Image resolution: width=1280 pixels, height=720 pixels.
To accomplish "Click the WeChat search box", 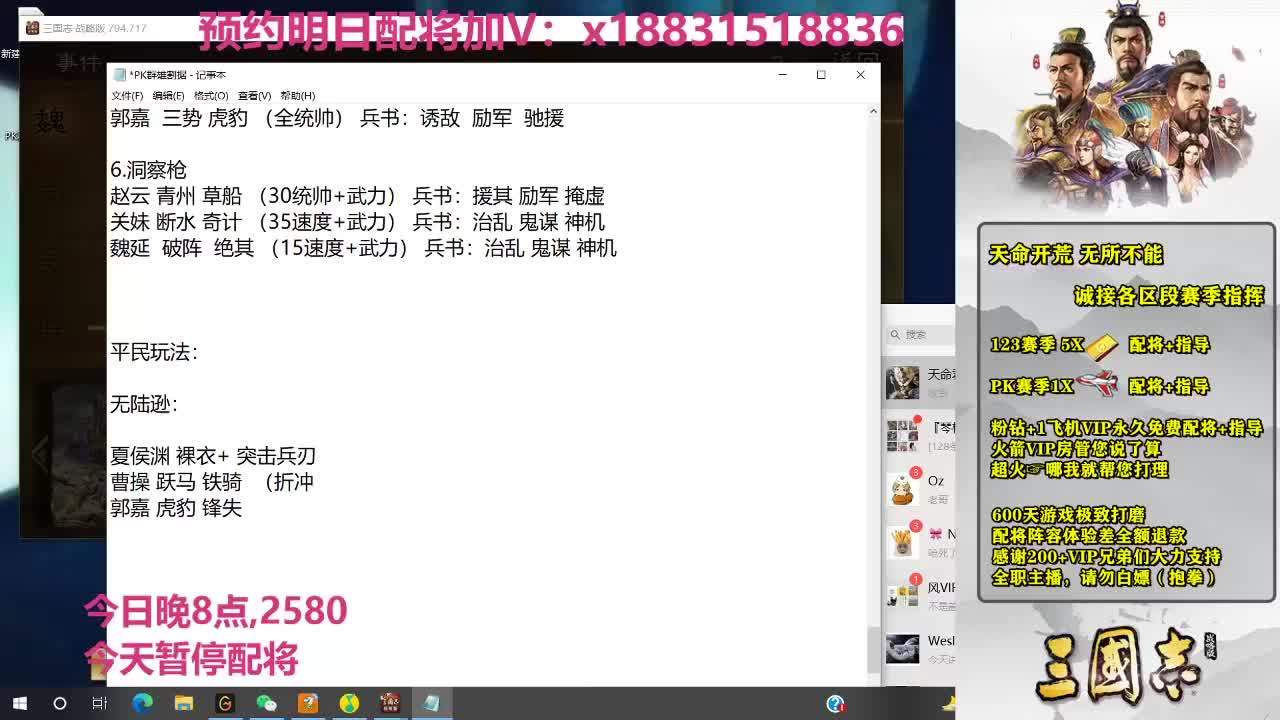I will 920,335.
